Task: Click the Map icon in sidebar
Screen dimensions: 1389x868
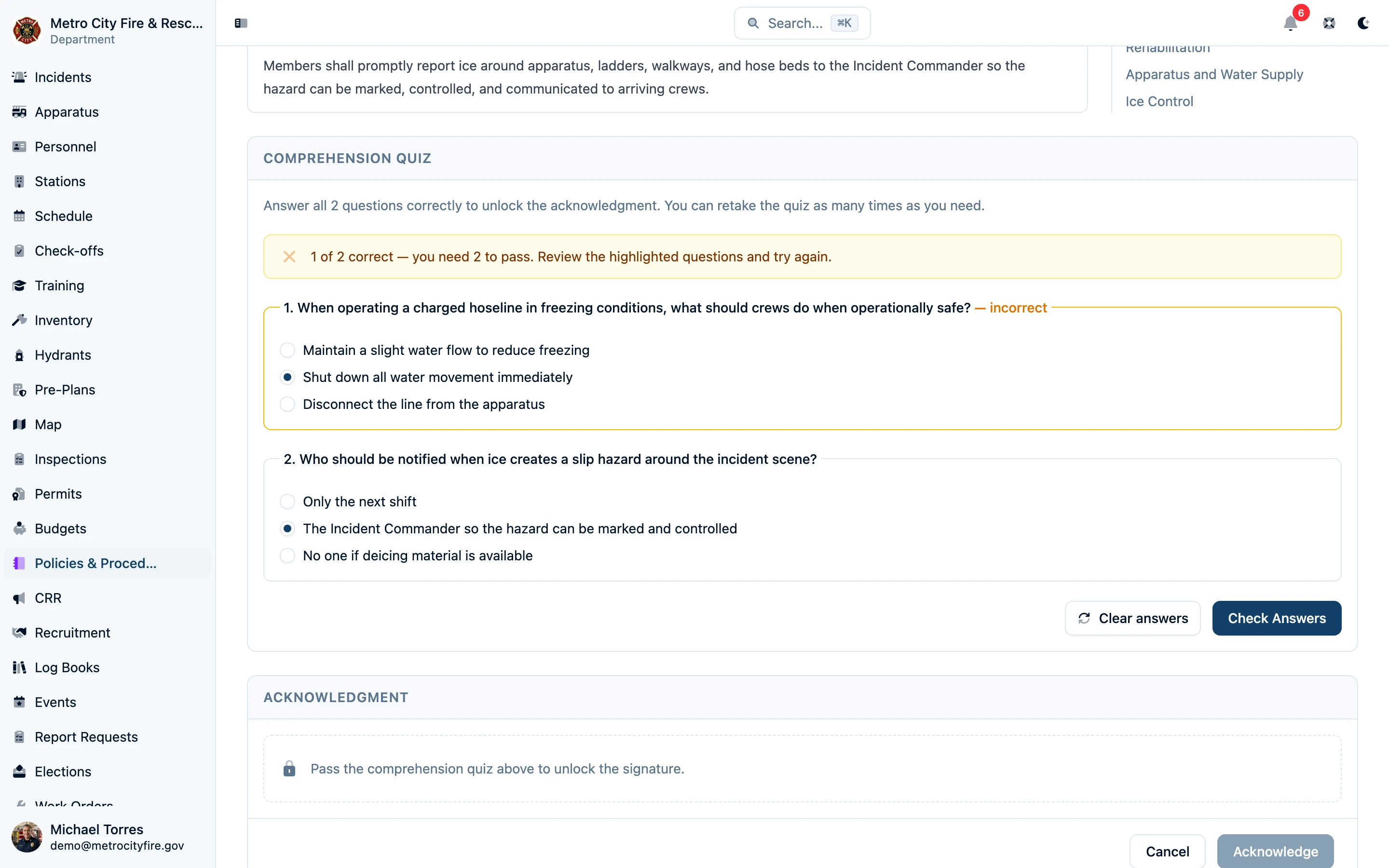Action: click(19, 424)
